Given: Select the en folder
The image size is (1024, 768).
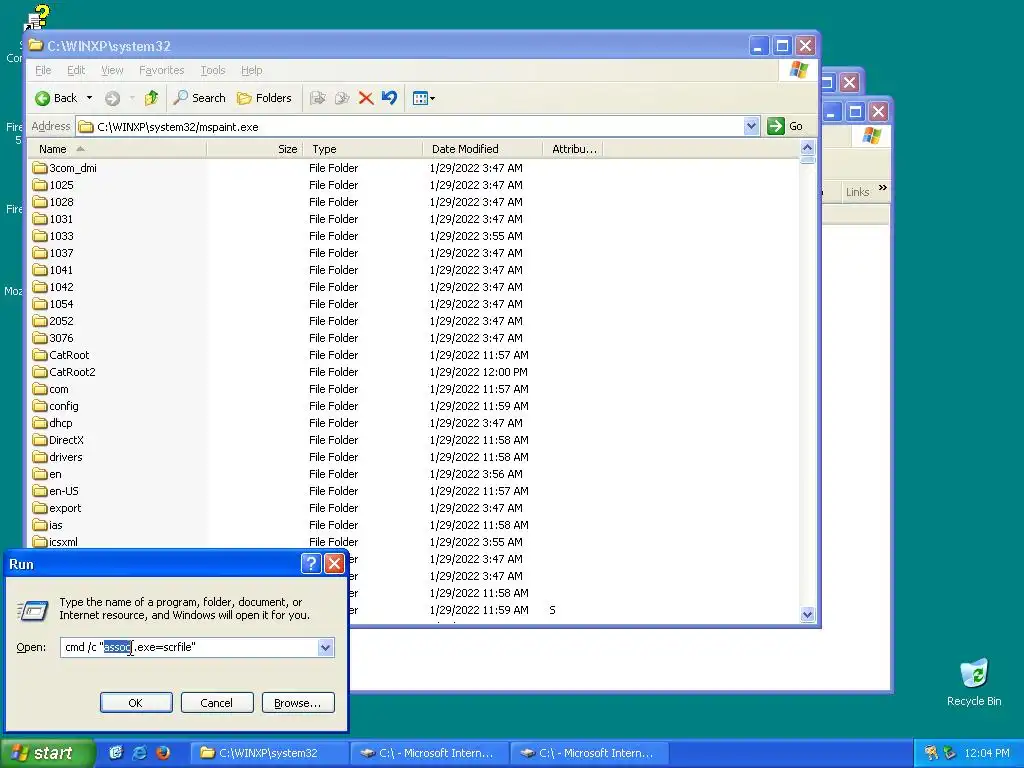Looking at the screenshot, I should pyautogui.click(x=47, y=473).
